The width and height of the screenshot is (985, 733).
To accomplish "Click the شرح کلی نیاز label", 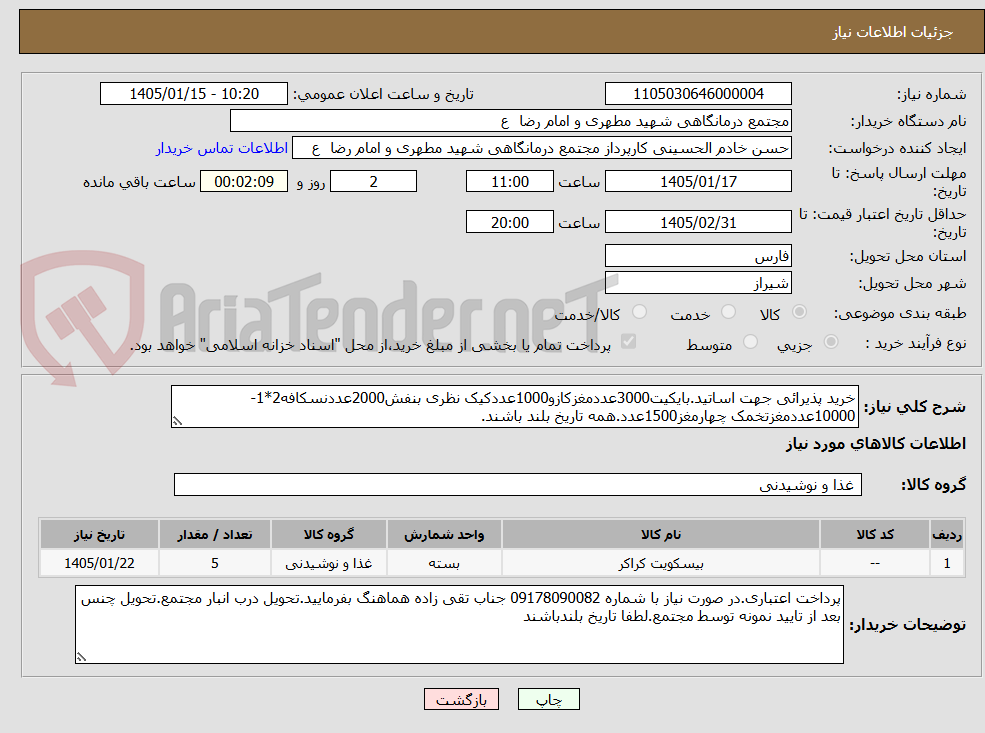I will [915, 407].
